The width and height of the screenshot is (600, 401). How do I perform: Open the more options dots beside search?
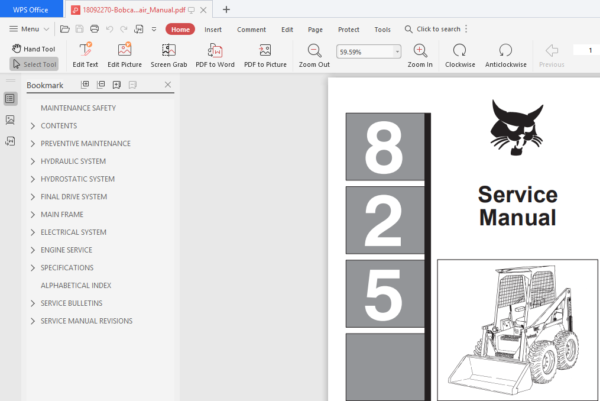466,29
